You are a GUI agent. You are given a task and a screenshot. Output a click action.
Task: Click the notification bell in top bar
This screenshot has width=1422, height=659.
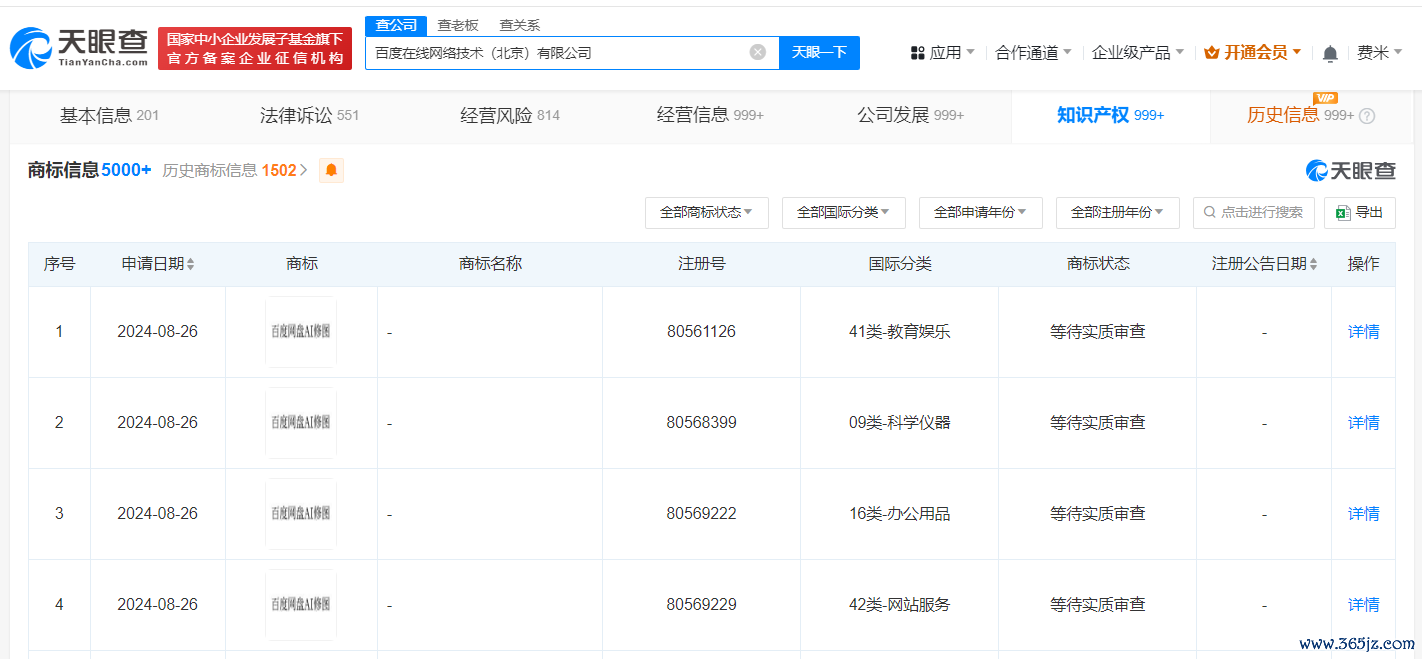[x=1330, y=53]
